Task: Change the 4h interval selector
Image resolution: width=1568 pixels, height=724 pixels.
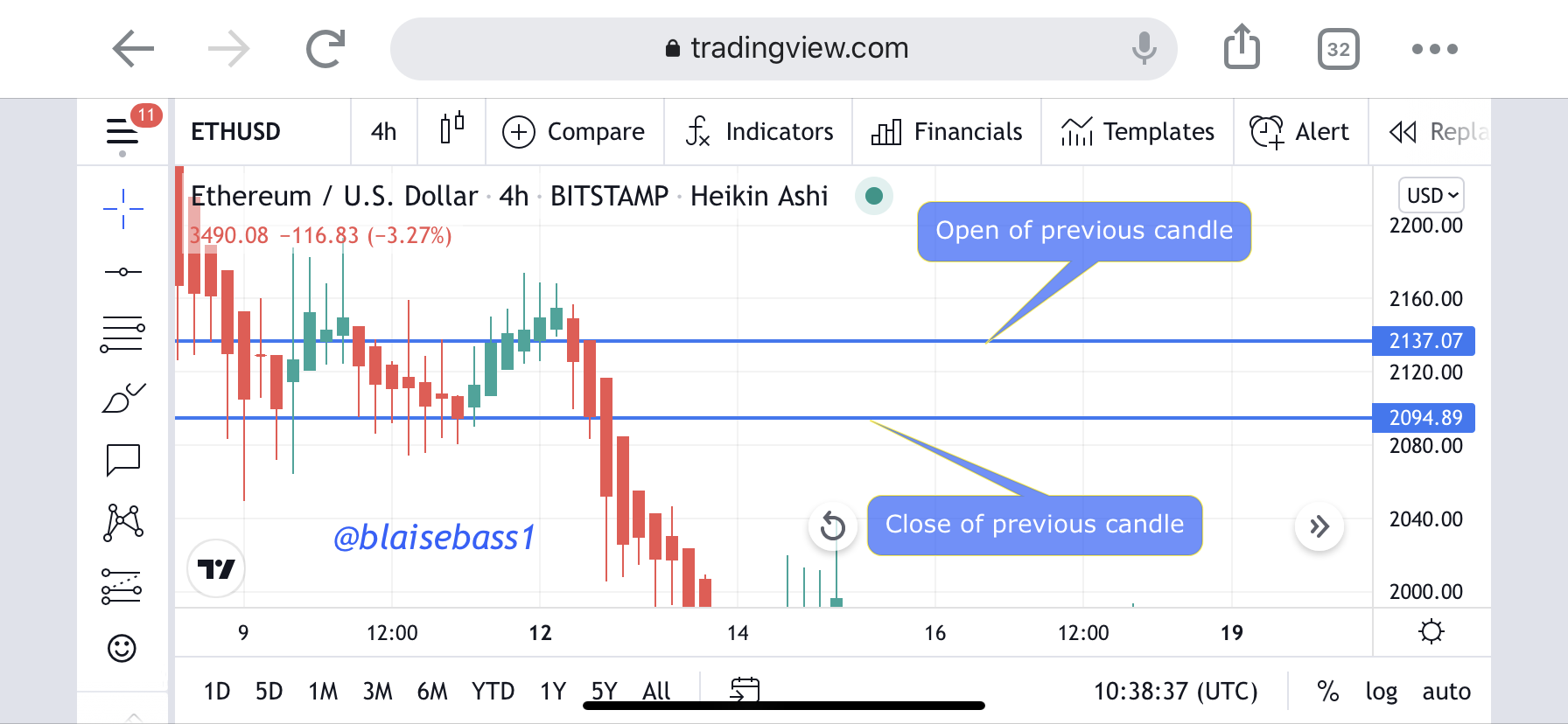Action: click(x=383, y=131)
